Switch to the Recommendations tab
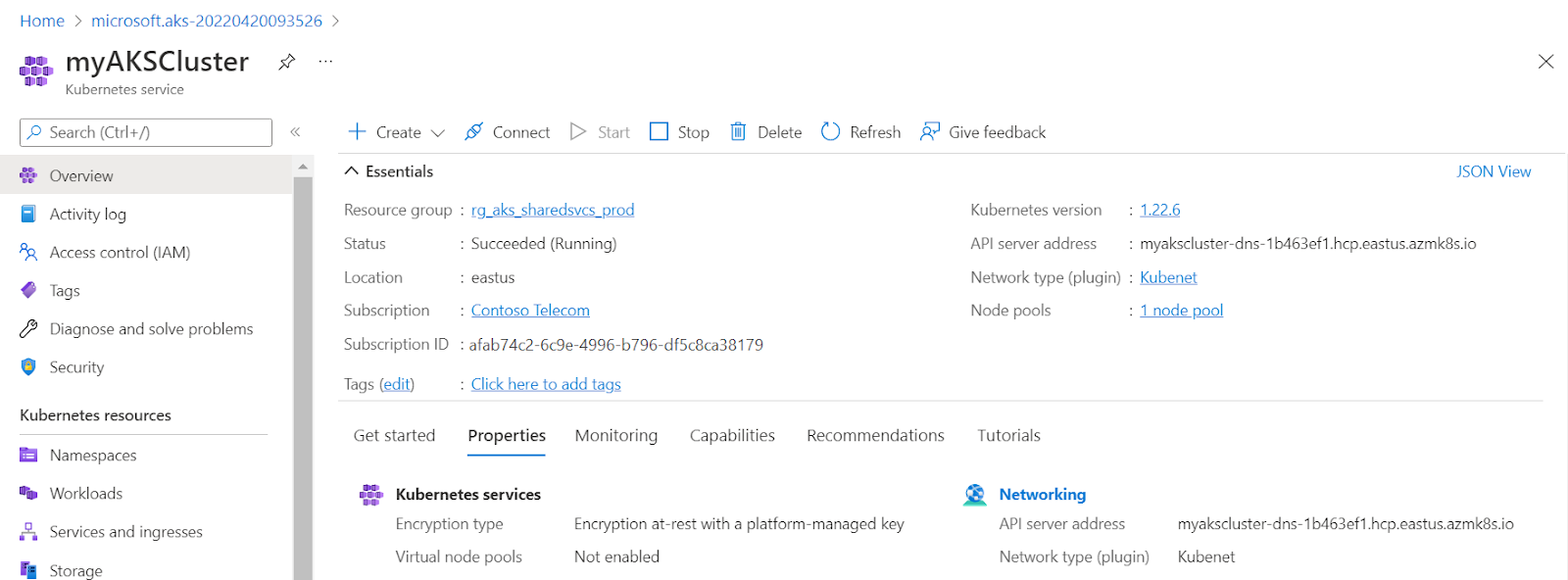The height and width of the screenshot is (580, 1568). click(x=875, y=435)
